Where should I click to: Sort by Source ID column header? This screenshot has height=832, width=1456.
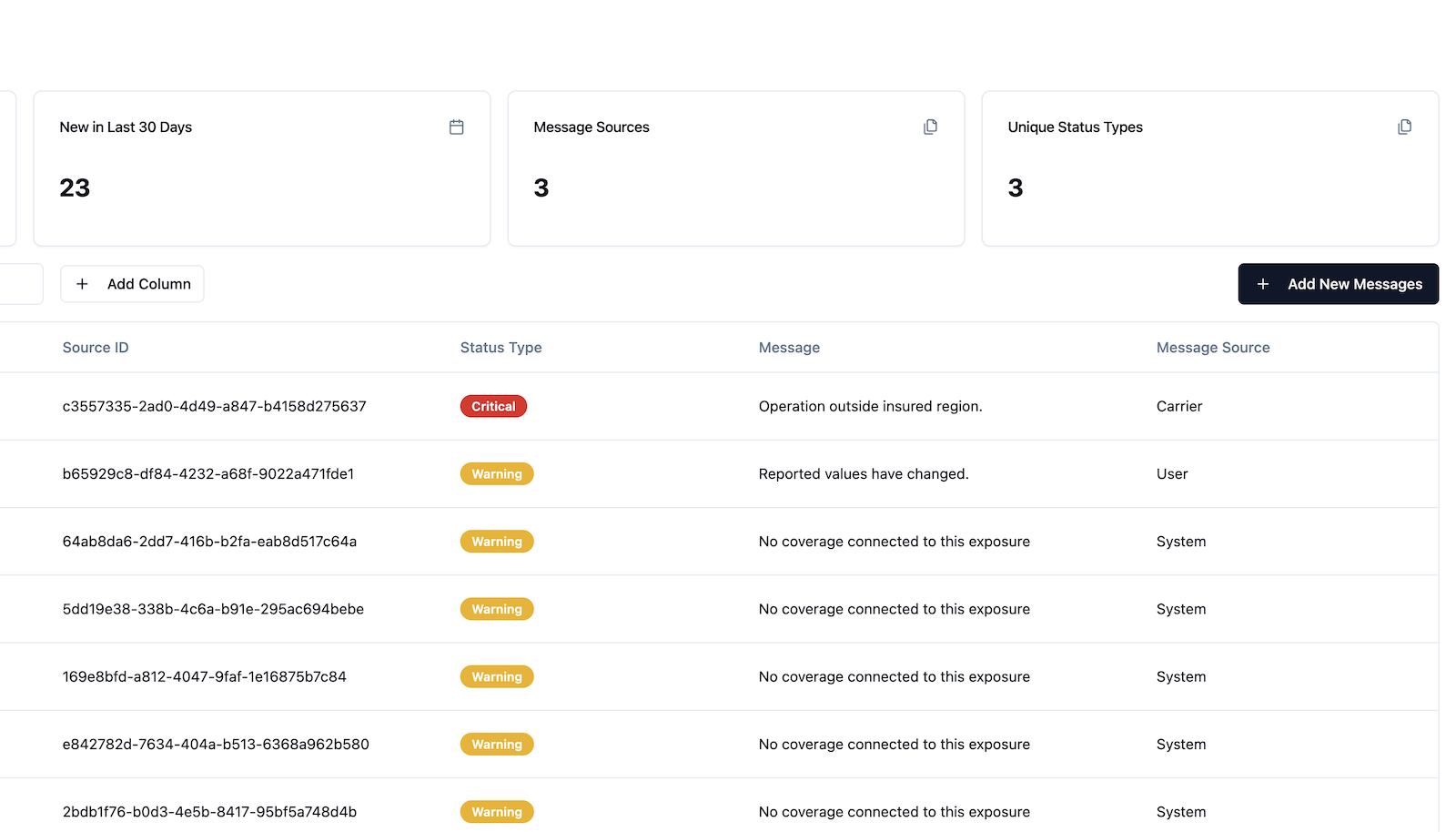click(96, 348)
